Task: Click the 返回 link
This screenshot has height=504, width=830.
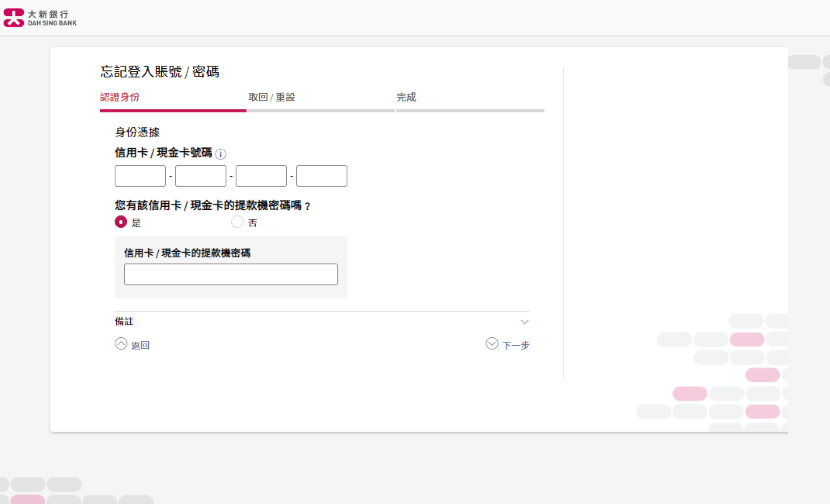Action: click(140, 345)
